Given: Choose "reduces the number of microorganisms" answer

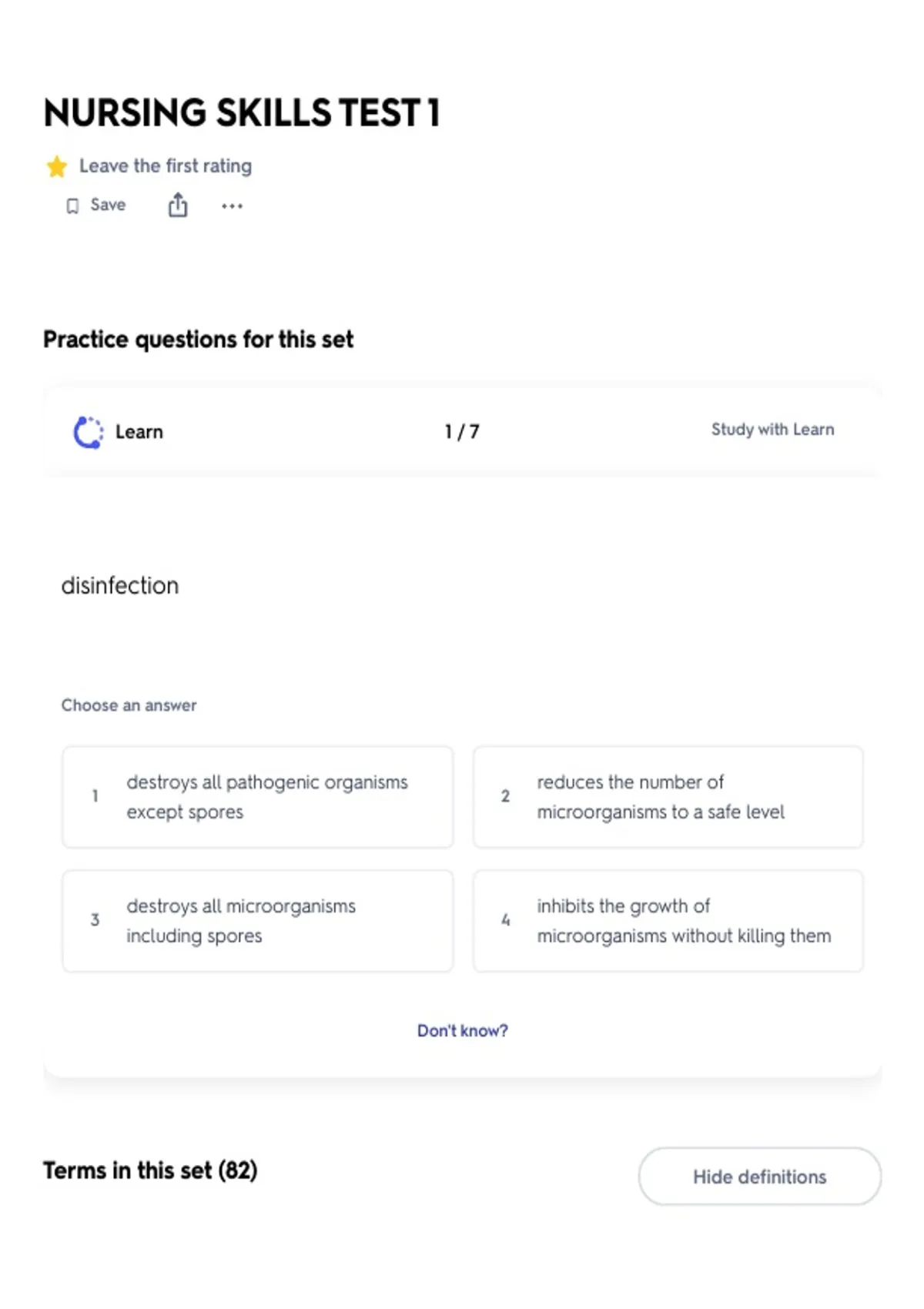Looking at the screenshot, I should pyautogui.click(x=668, y=797).
